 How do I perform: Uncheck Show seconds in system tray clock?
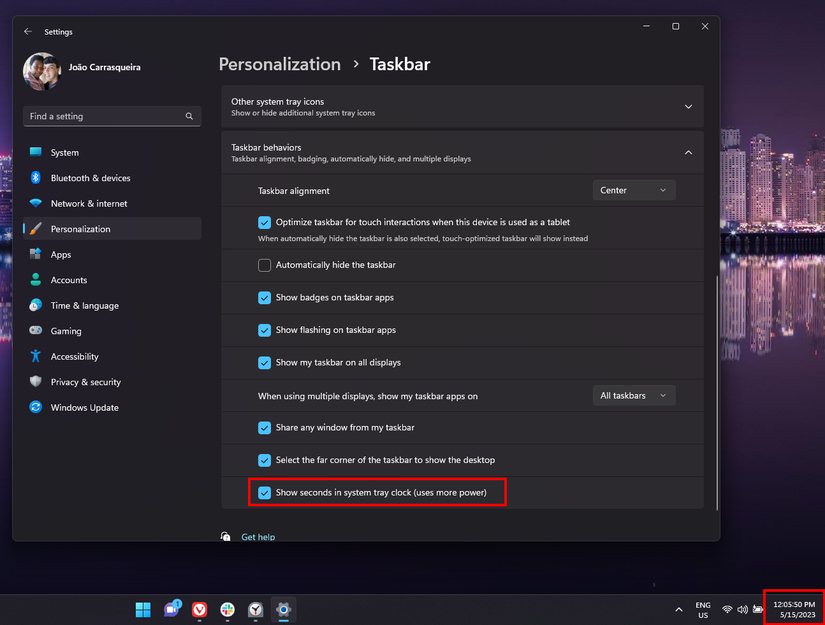[264, 491]
